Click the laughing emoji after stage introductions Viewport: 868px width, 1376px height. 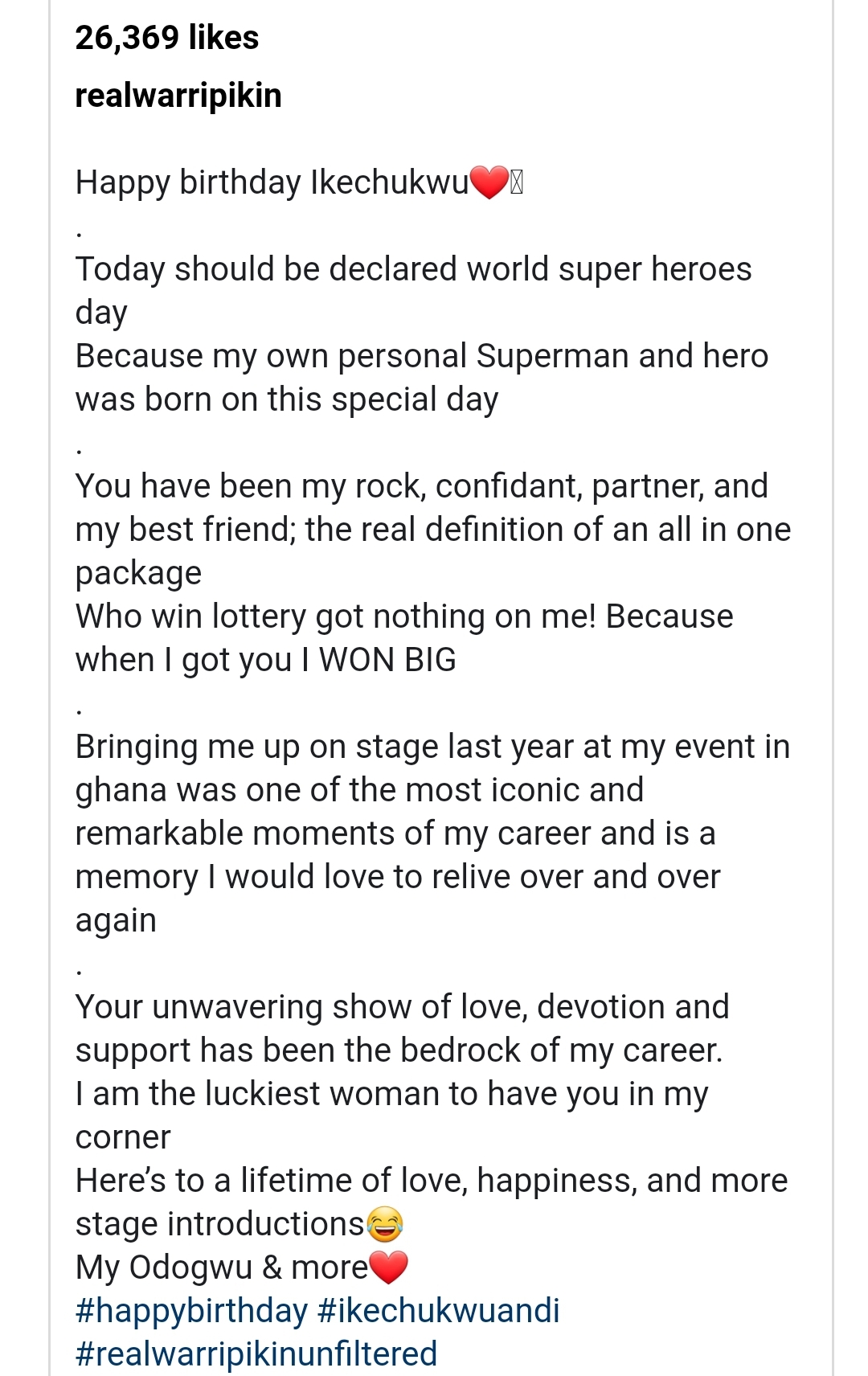click(x=384, y=1224)
